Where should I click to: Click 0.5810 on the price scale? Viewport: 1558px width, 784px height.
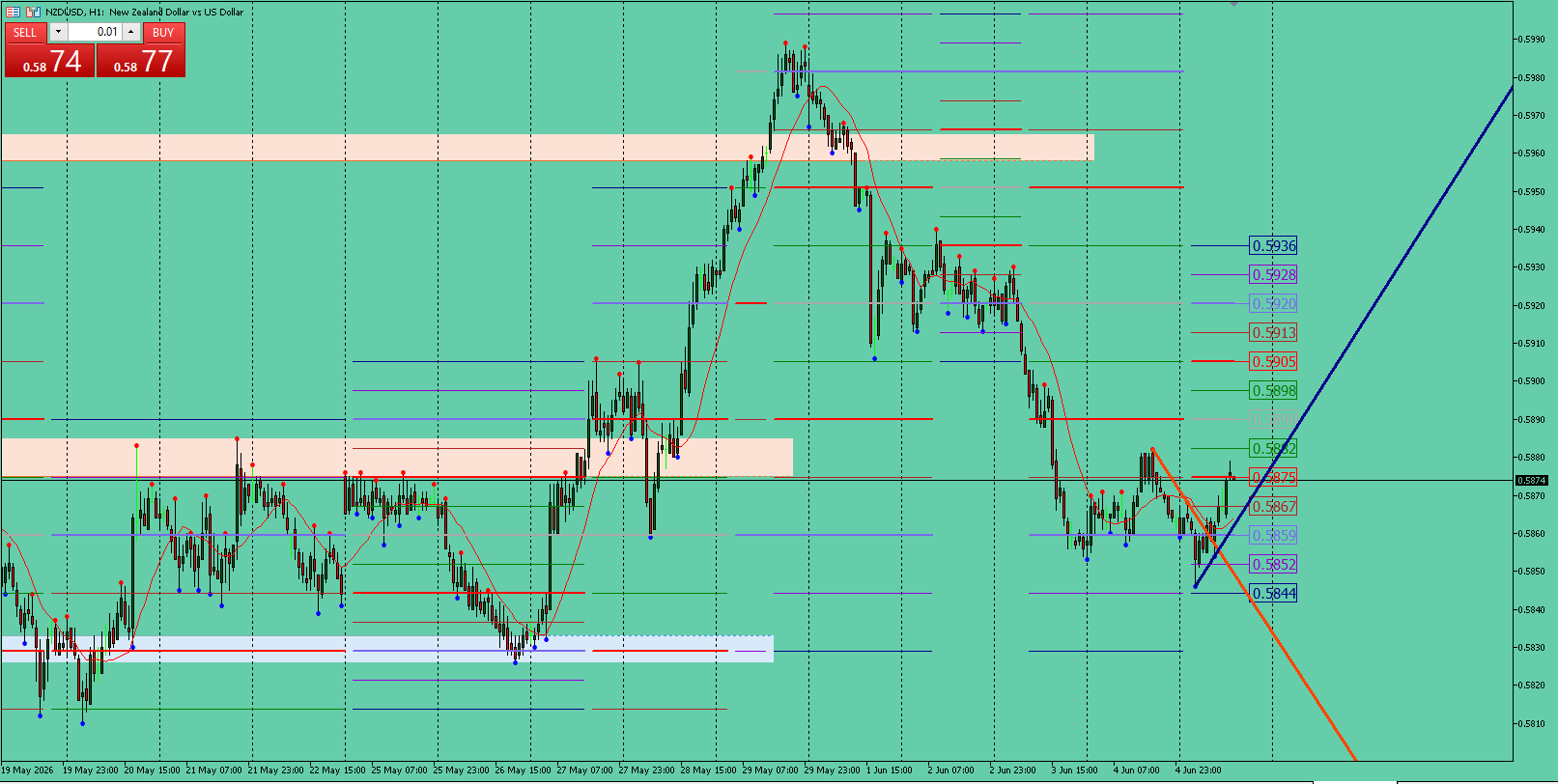[1532, 723]
